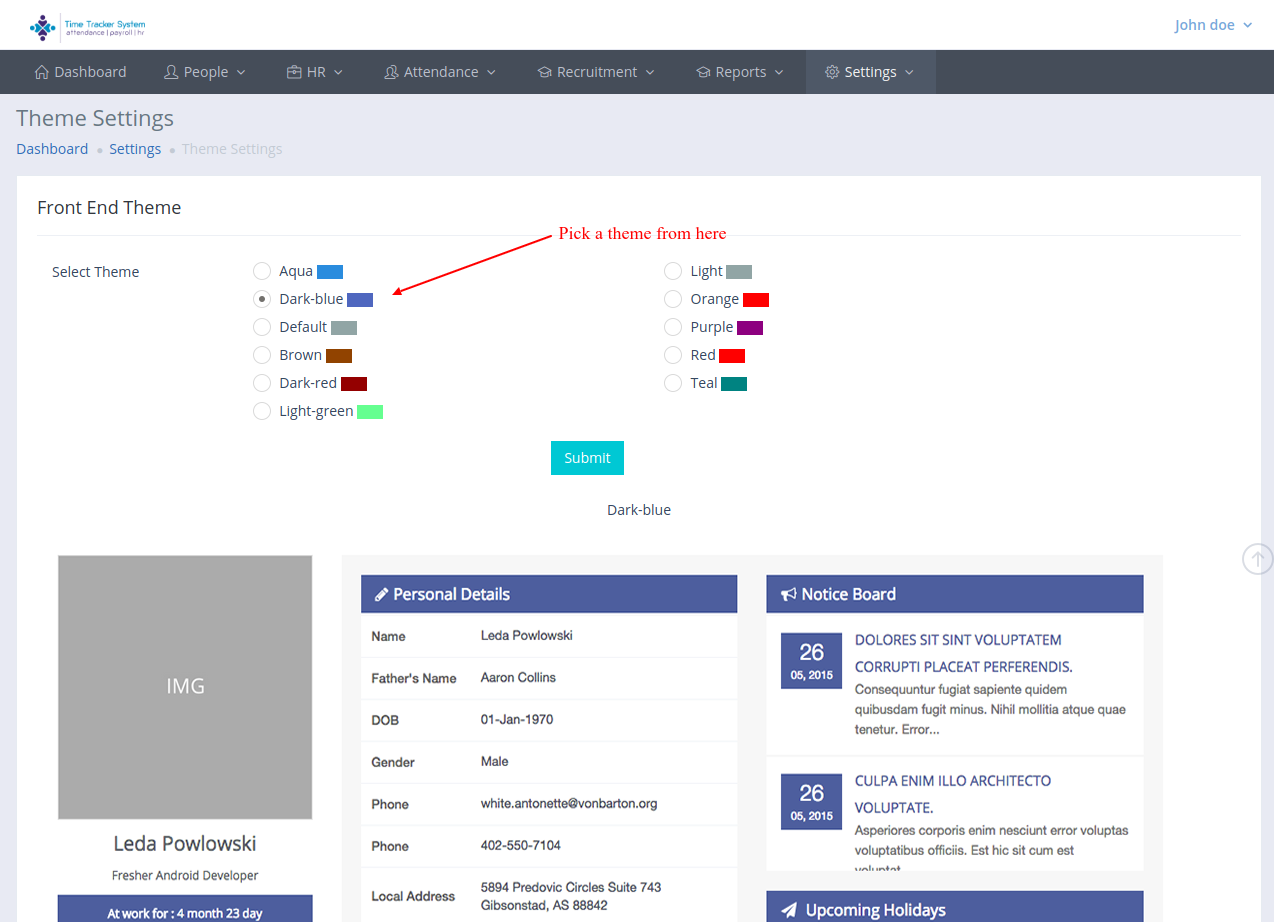Click the Recruitment graduation cap icon
Viewport: 1274px width, 922px height.
[x=544, y=72]
